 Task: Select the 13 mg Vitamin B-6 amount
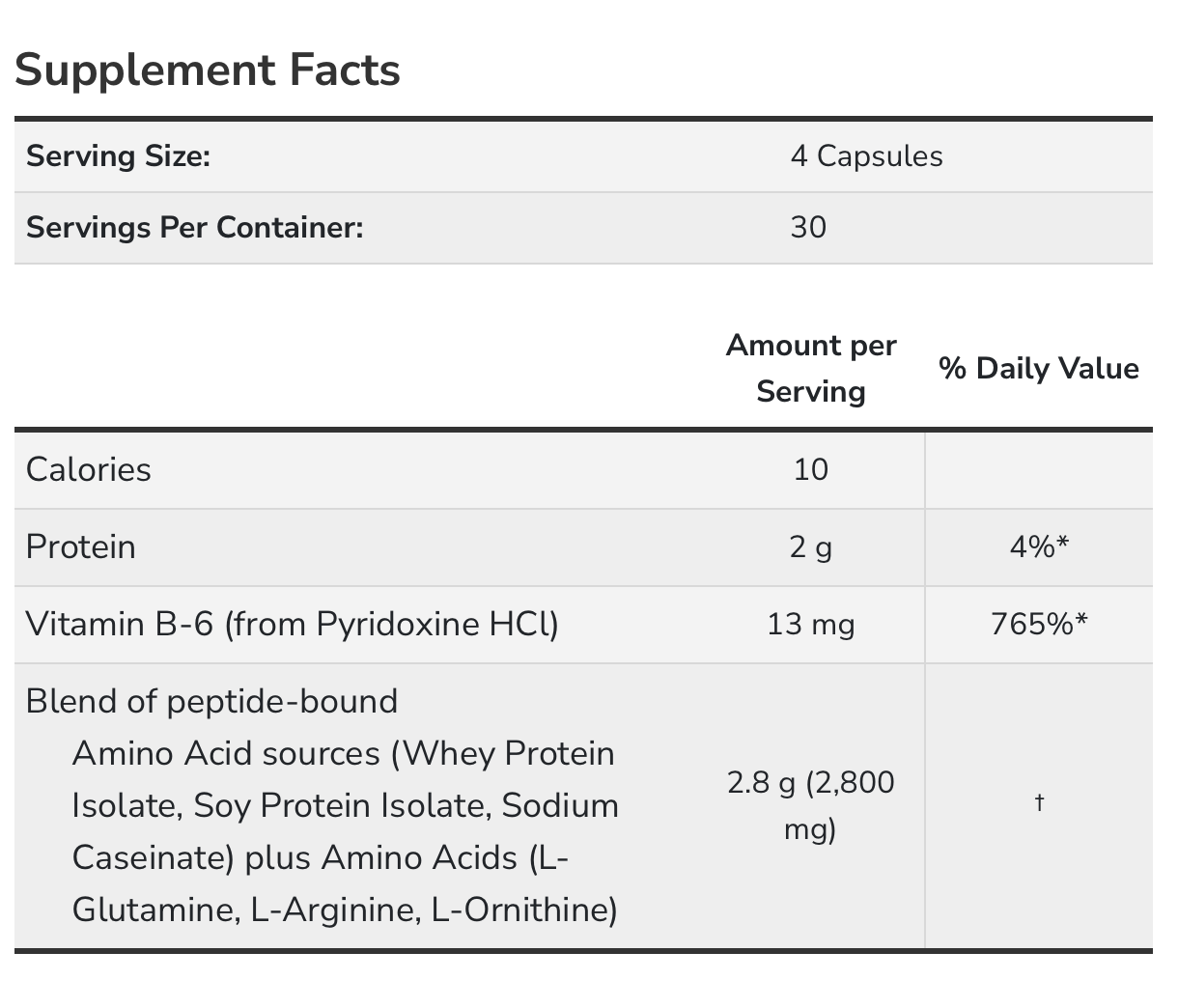(x=811, y=625)
